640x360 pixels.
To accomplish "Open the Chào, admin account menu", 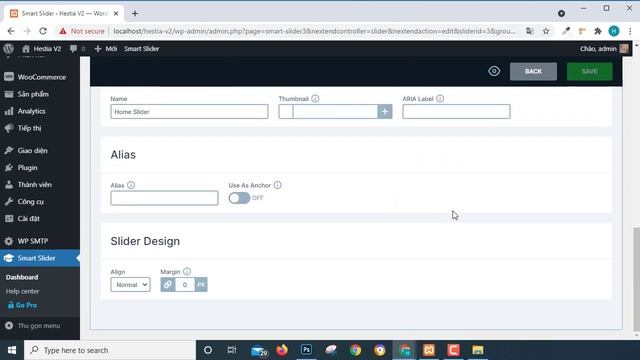I will pyautogui.click(x=604, y=49).
